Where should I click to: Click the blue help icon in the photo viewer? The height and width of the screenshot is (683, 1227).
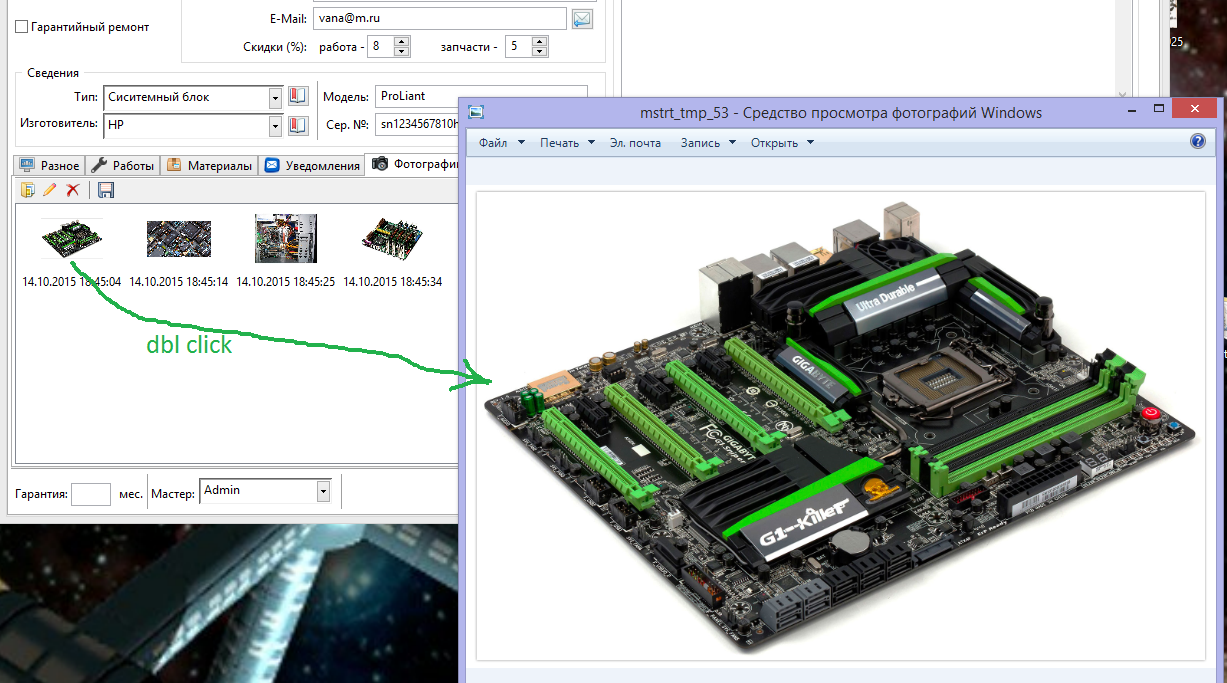(x=1198, y=142)
